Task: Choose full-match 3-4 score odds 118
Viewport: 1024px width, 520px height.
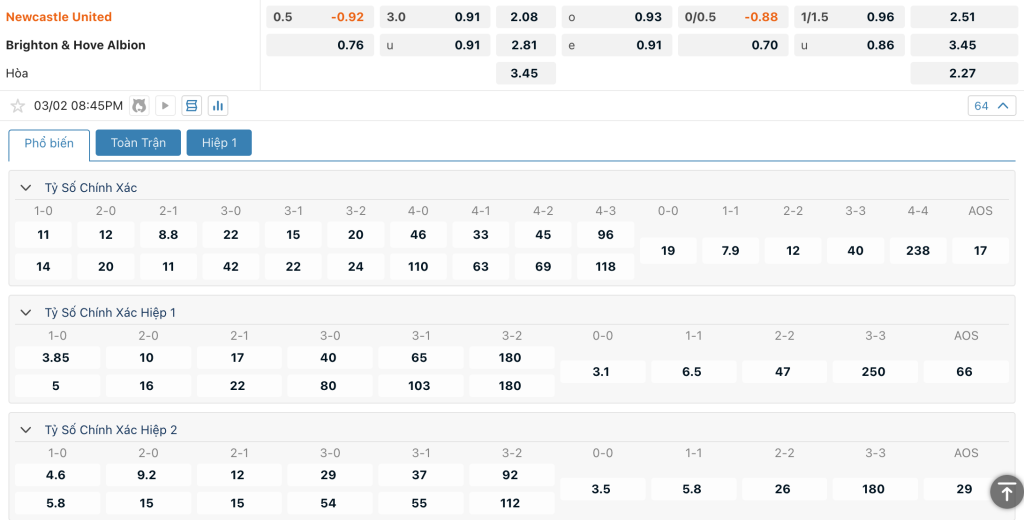Action: pos(605,267)
